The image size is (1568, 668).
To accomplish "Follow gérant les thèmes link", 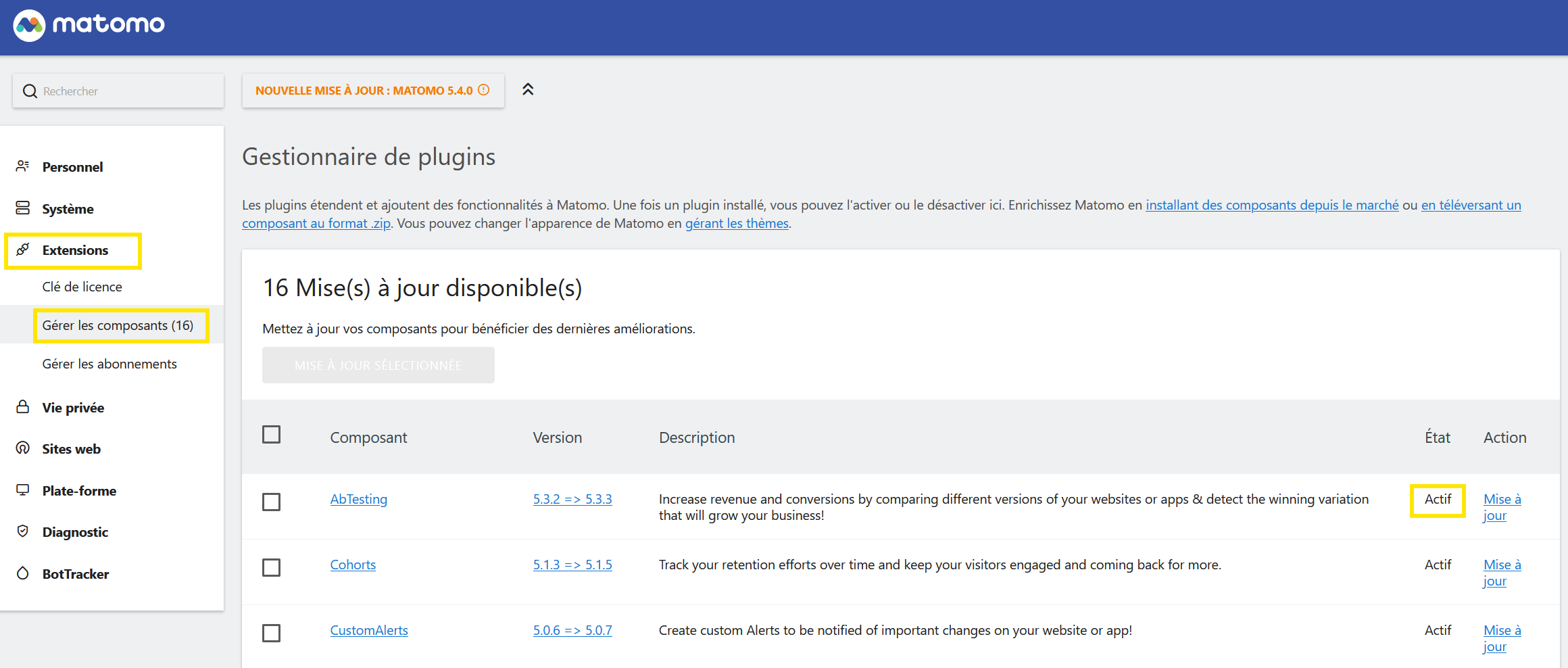I will tap(737, 223).
